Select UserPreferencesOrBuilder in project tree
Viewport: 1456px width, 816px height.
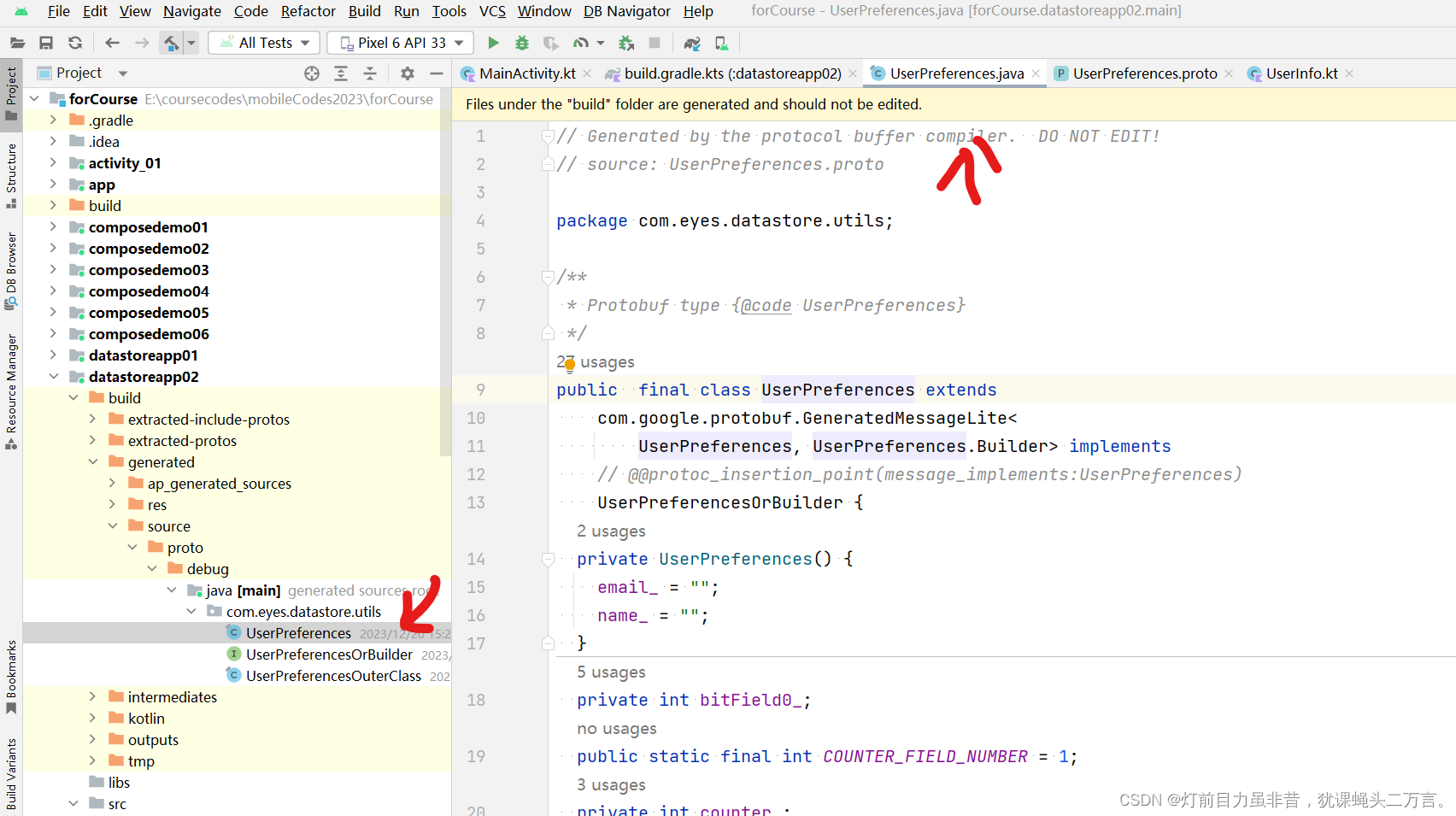(329, 655)
